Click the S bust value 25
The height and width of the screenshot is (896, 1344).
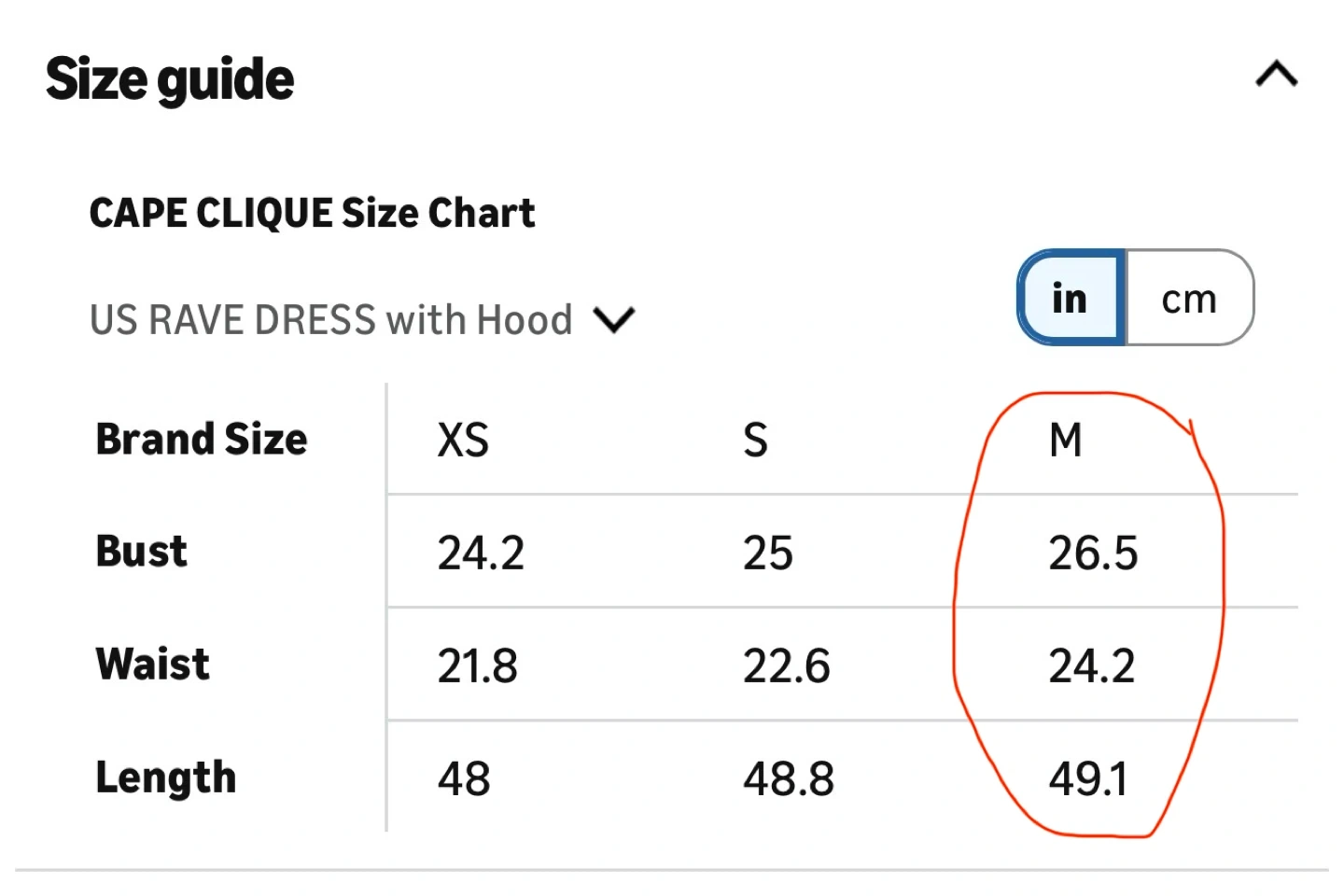[x=767, y=553]
